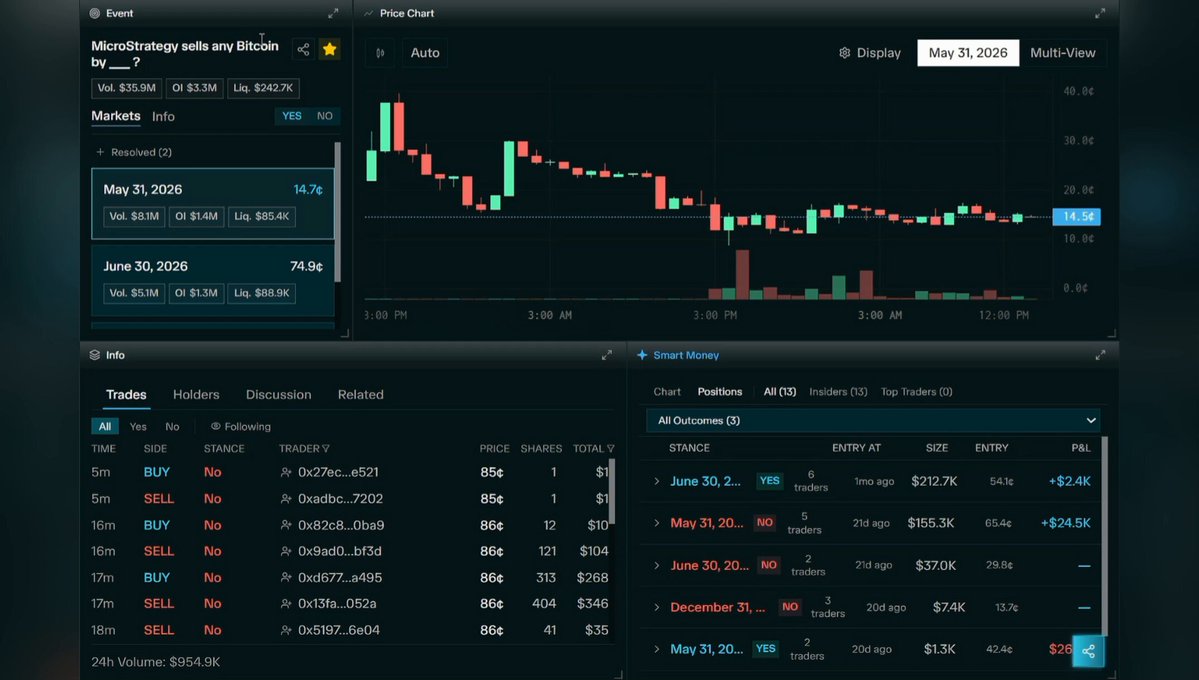Viewport: 1199px width, 680px height.
Task: Open the All Outcomes (3) dropdown
Action: click(x=873, y=421)
